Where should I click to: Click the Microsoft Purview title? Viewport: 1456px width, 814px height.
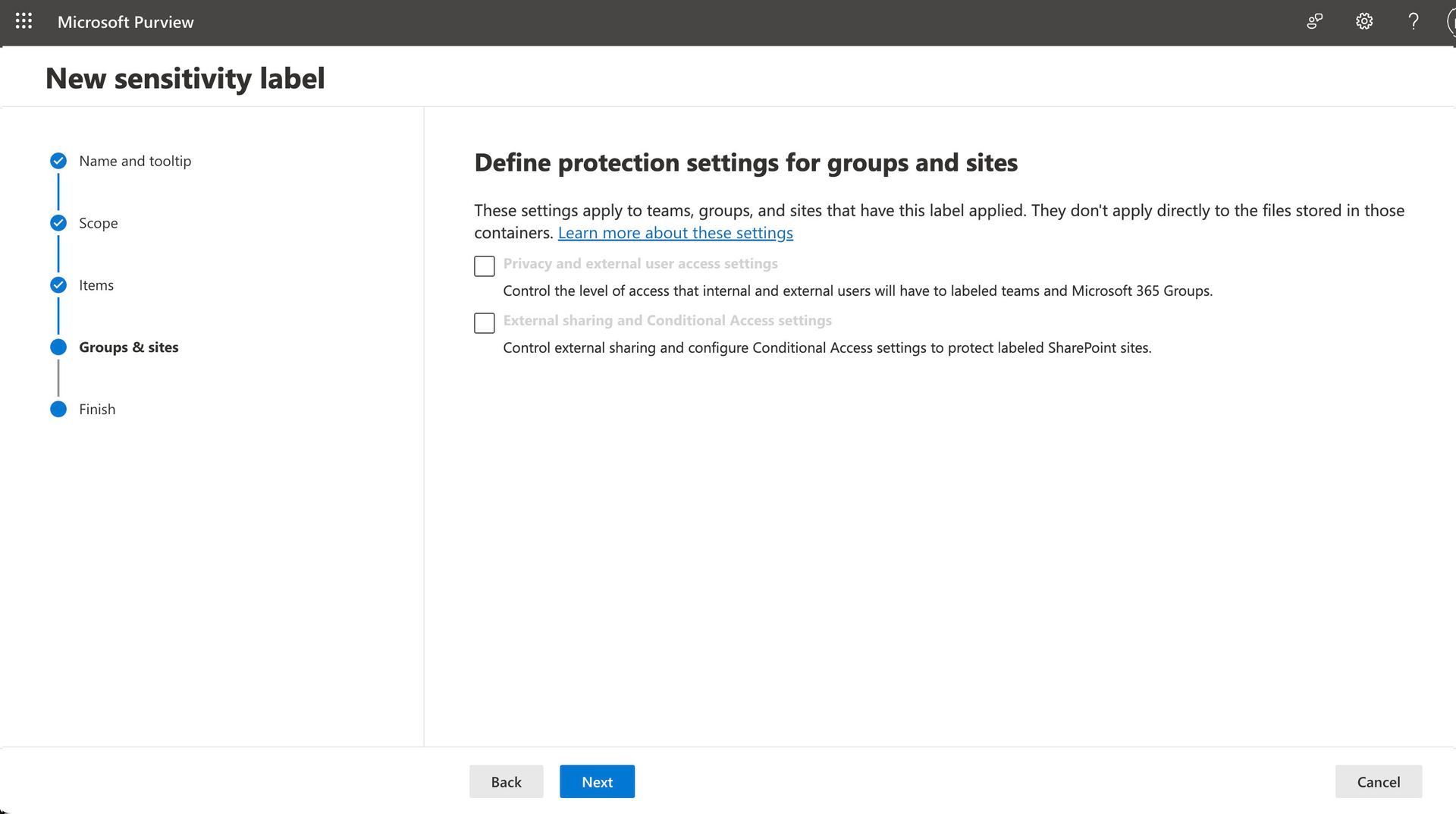[126, 22]
